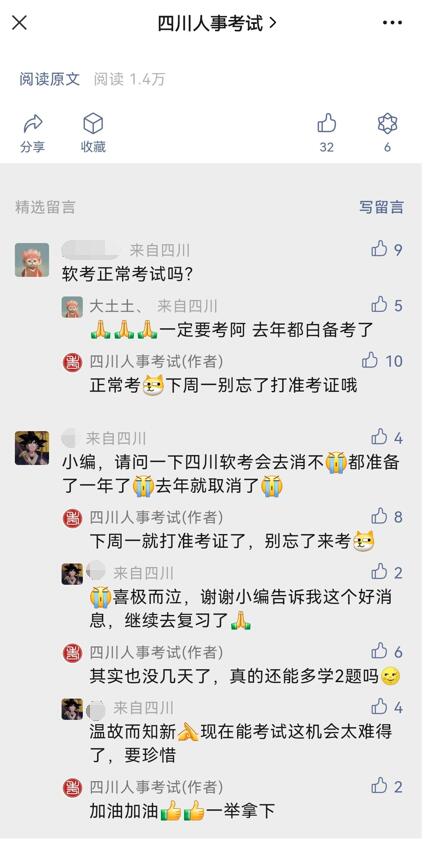Open the 四川人事考试 account page chevron
Screen dimensions: 433x843
click(x=272, y=23)
